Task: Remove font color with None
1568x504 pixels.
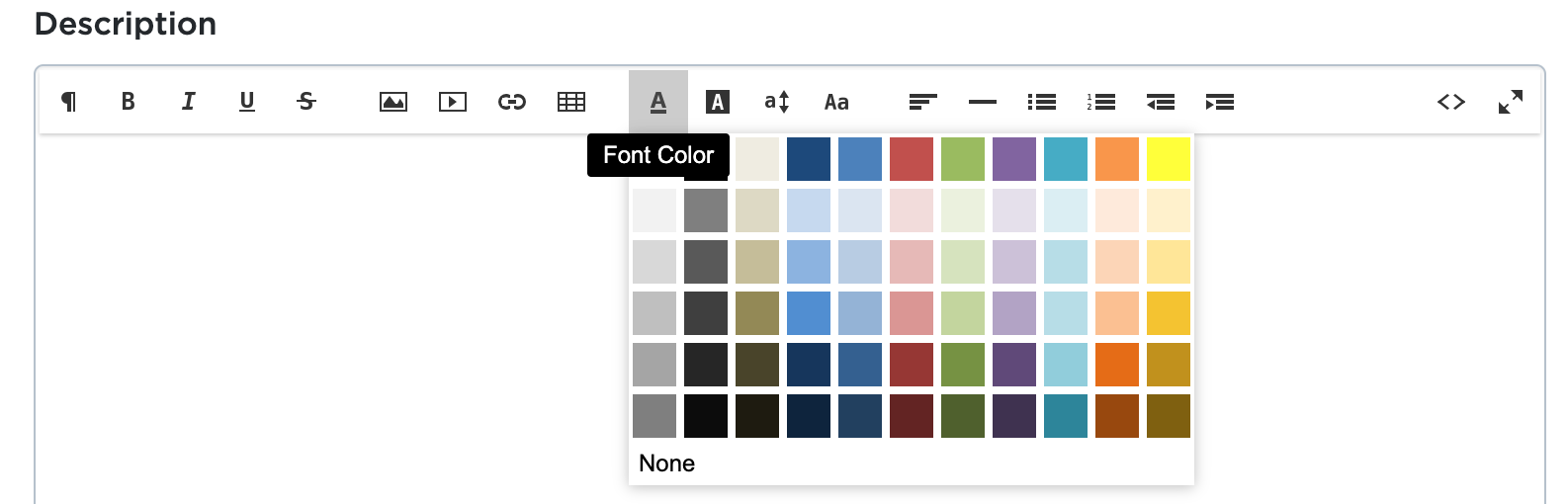Action: [x=667, y=463]
